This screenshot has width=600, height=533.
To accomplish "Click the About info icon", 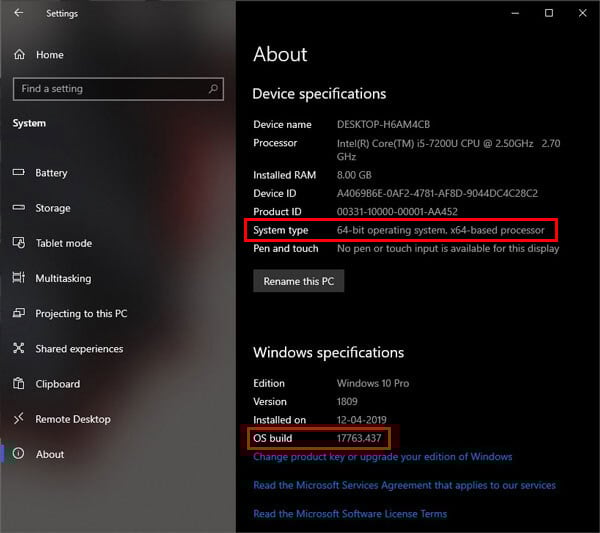I will click(x=18, y=453).
